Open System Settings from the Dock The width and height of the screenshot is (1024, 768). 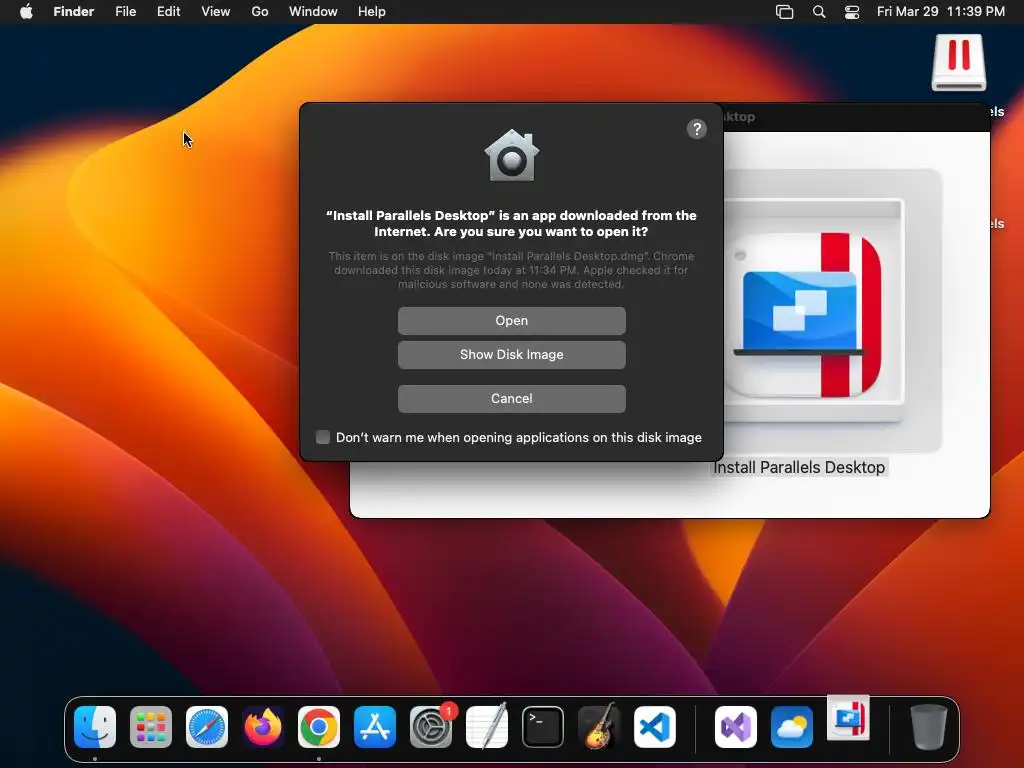[x=431, y=727]
